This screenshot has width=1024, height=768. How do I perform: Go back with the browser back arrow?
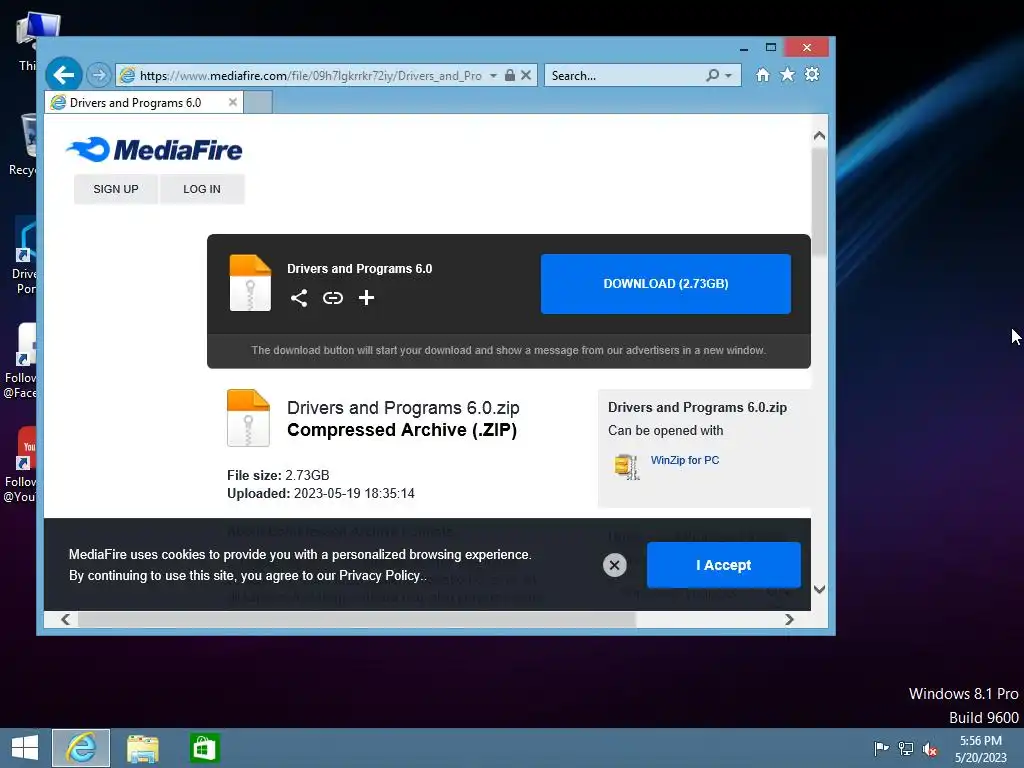(63, 75)
